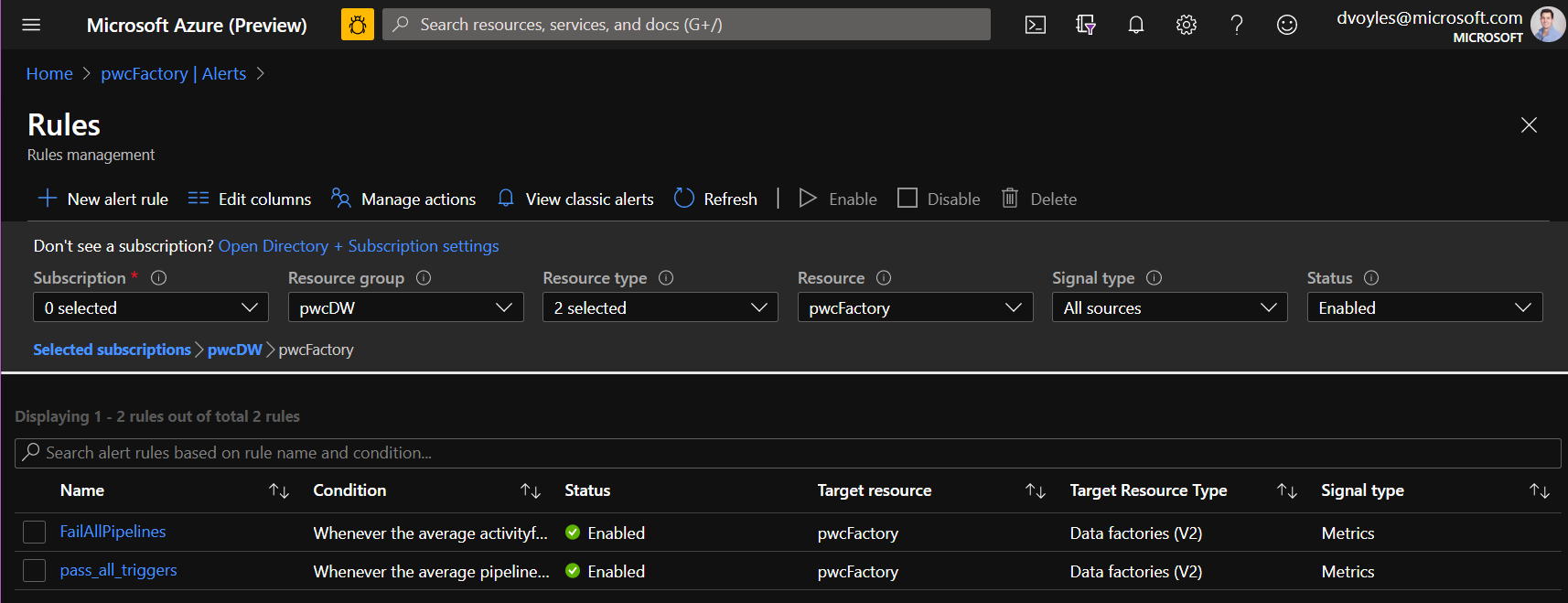Screen dimensions: 1568x603
Task: Close the Rules blade
Action: tap(1529, 124)
